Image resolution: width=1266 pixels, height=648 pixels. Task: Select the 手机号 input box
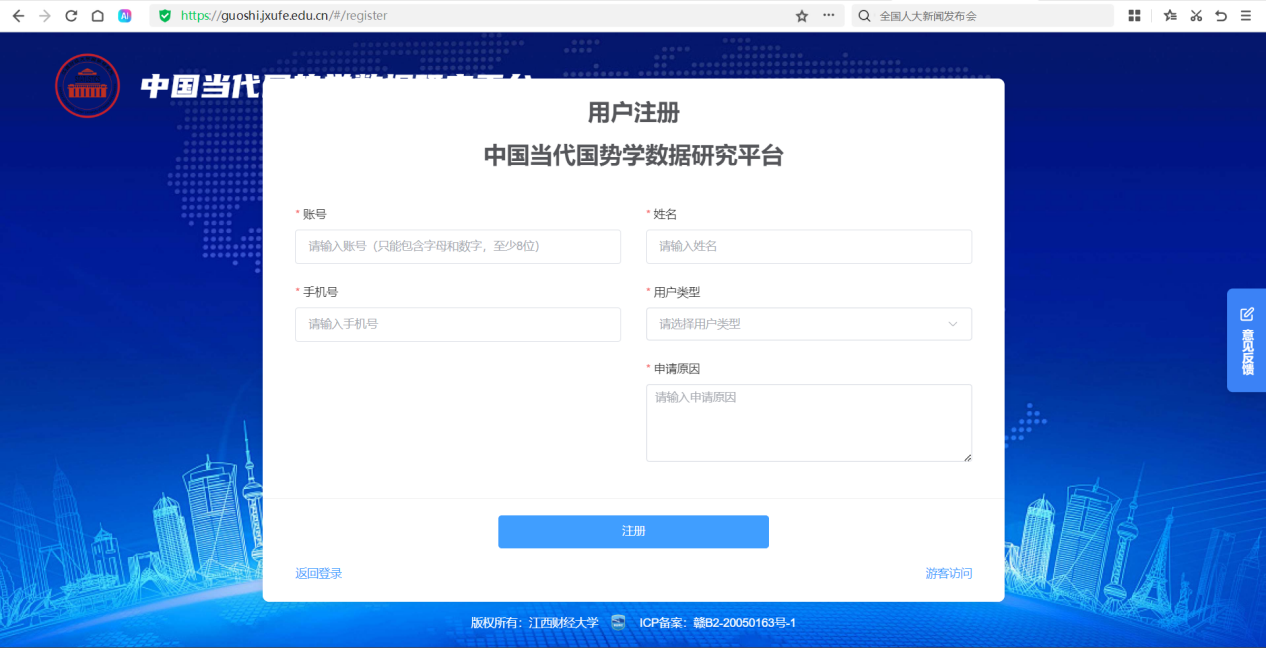click(x=457, y=324)
